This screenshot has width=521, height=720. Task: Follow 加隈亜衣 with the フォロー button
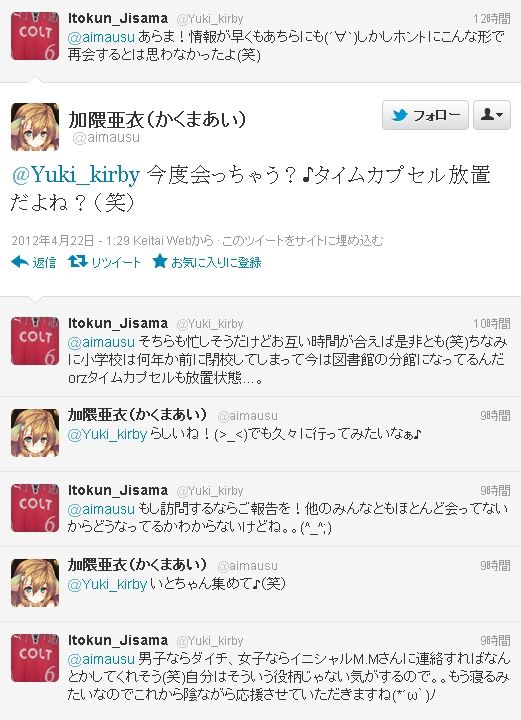coord(425,115)
